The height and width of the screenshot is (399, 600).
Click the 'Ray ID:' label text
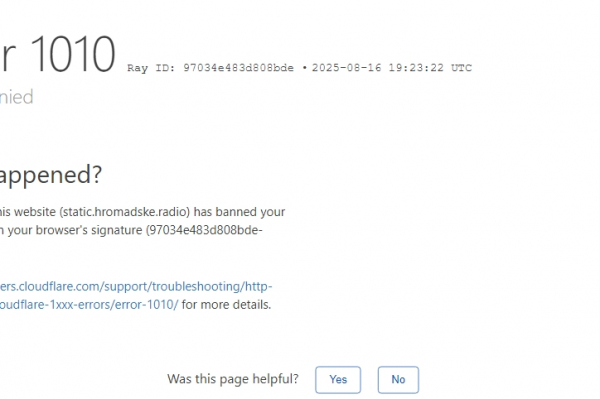151,68
